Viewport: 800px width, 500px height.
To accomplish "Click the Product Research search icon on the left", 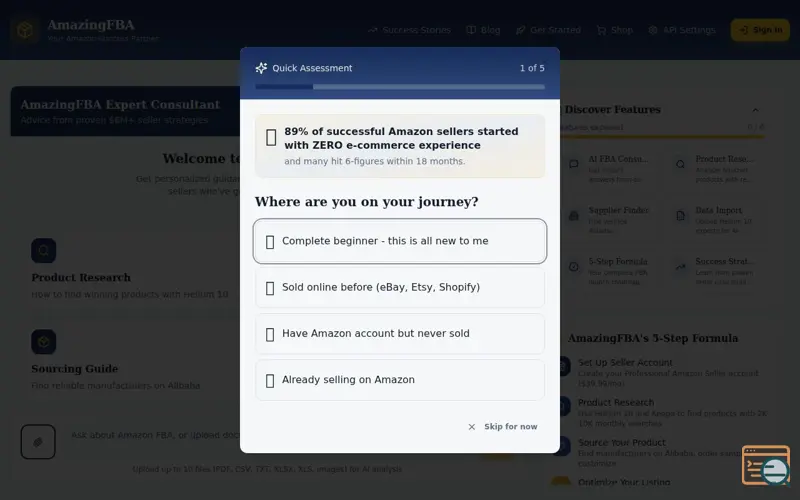I will pyautogui.click(x=43, y=251).
